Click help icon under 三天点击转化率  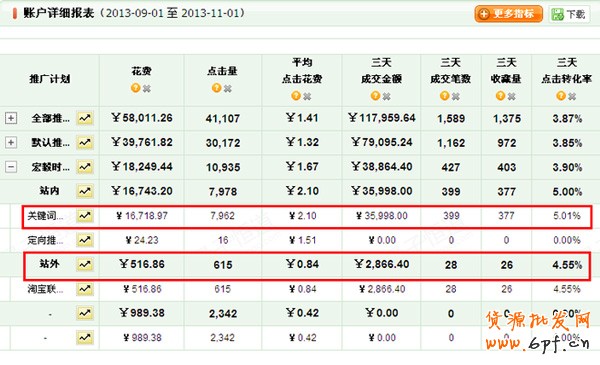(561, 96)
